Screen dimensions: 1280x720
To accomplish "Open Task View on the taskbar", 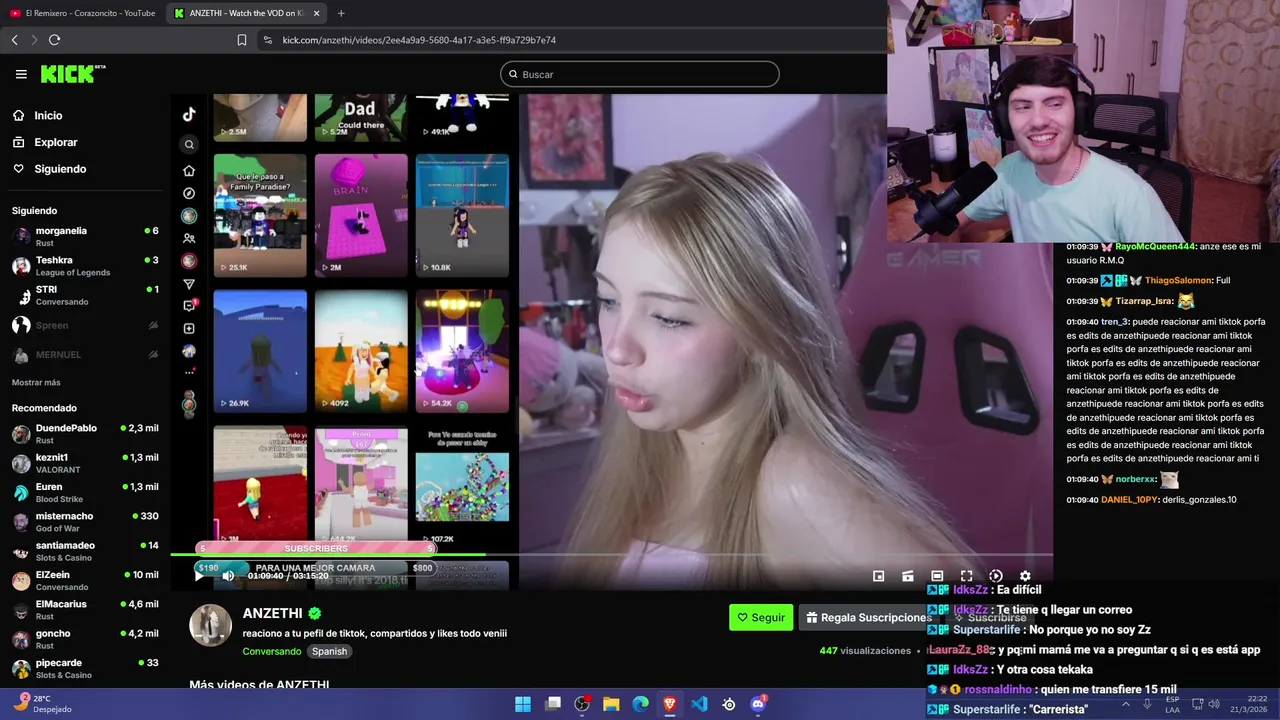I will [553, 704].
